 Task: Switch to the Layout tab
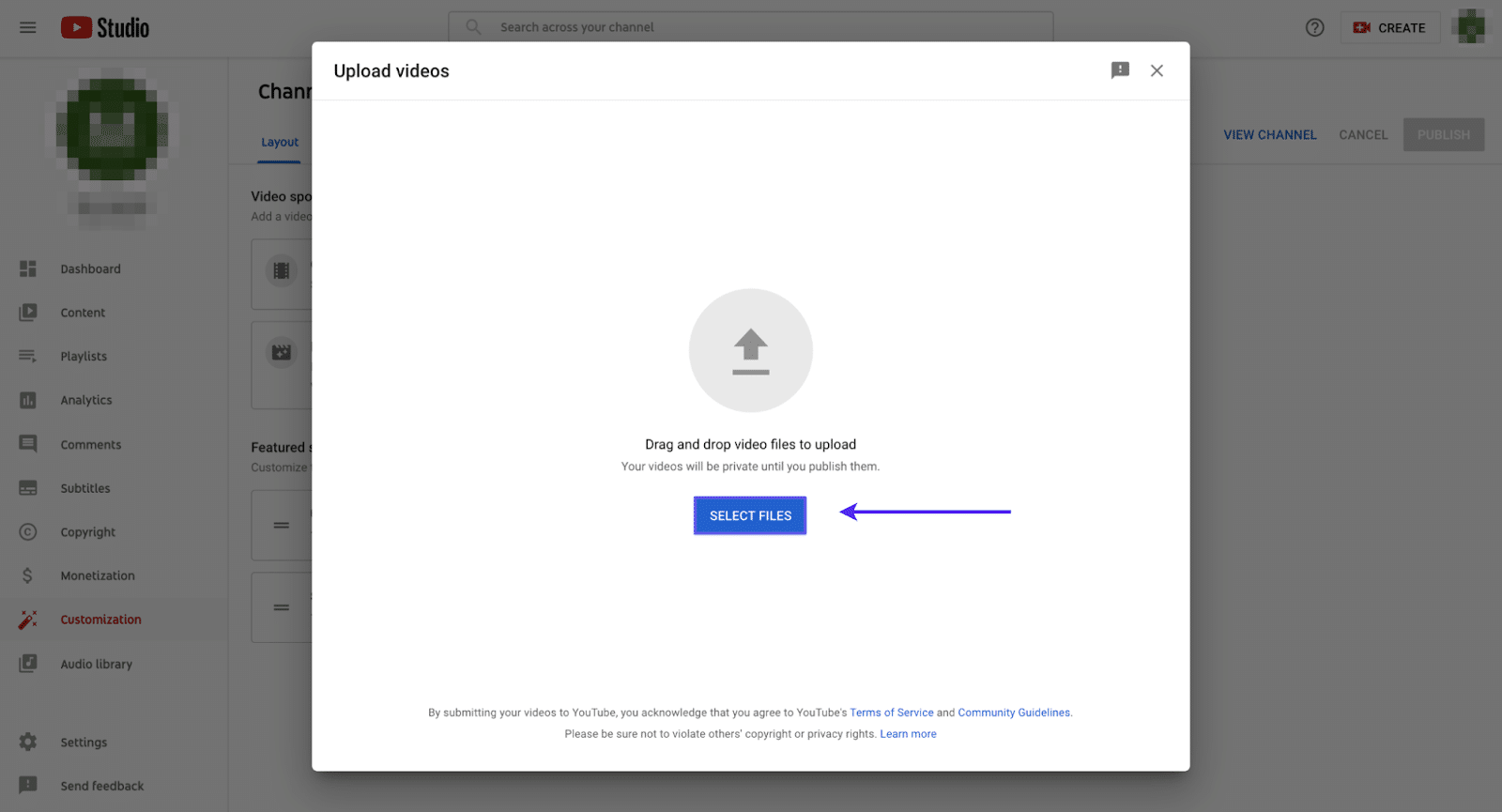(280, 142)
